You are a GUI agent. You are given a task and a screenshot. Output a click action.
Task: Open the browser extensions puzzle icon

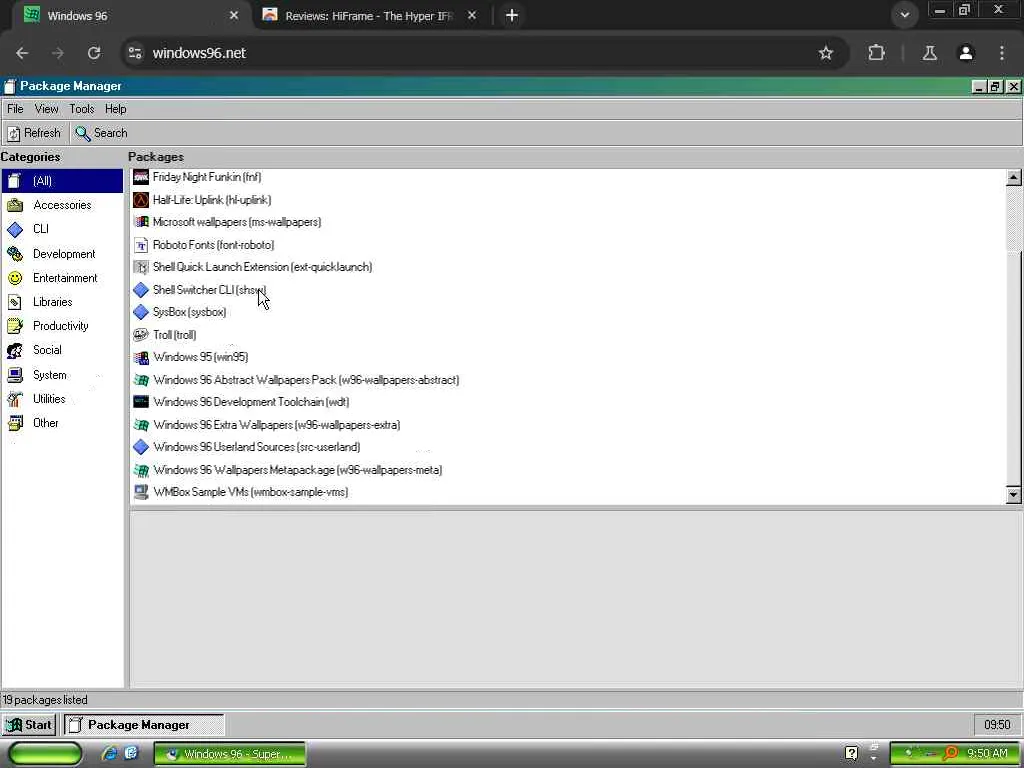point(876,53)
